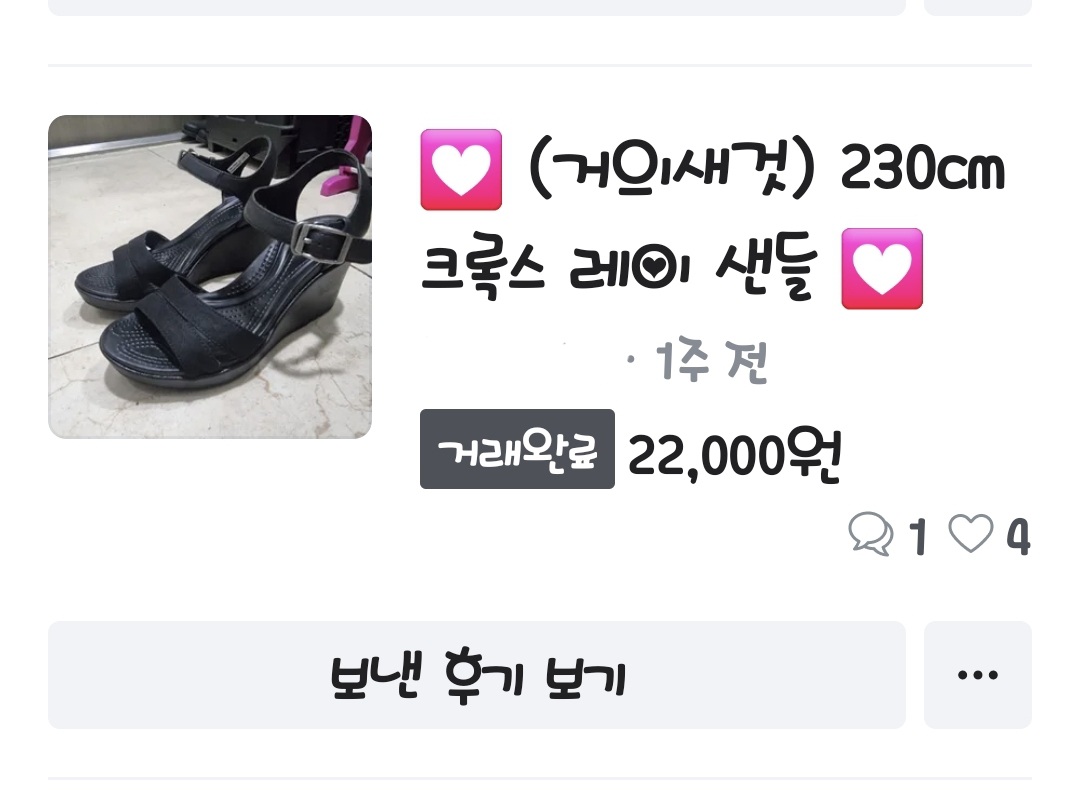Viewport: 1080px width, 790px height.
Task: Click the pink heart emoji before 거의새것
Action: click(x=461, y=169)
